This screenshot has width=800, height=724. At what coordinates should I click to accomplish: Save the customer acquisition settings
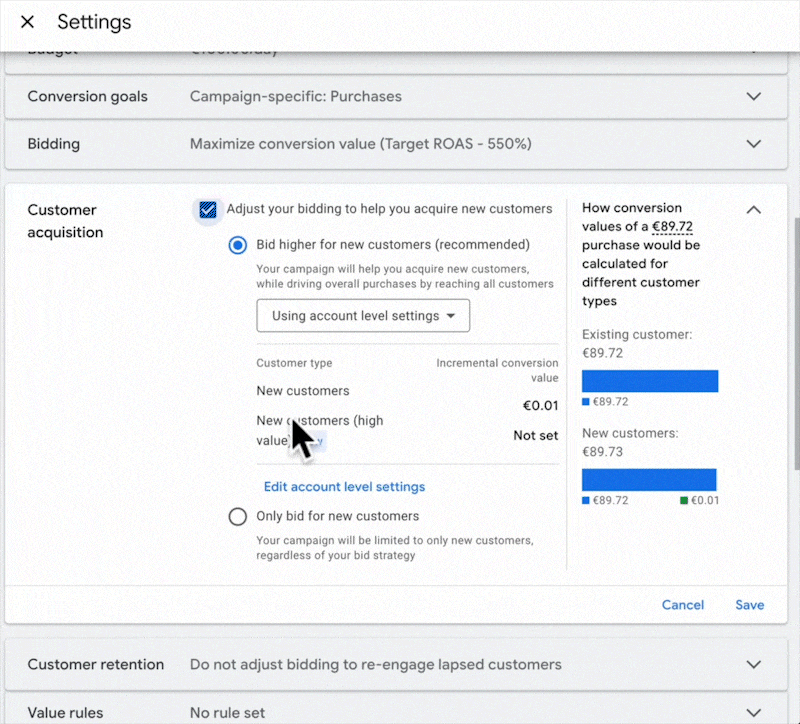click(x=749, y=605)
